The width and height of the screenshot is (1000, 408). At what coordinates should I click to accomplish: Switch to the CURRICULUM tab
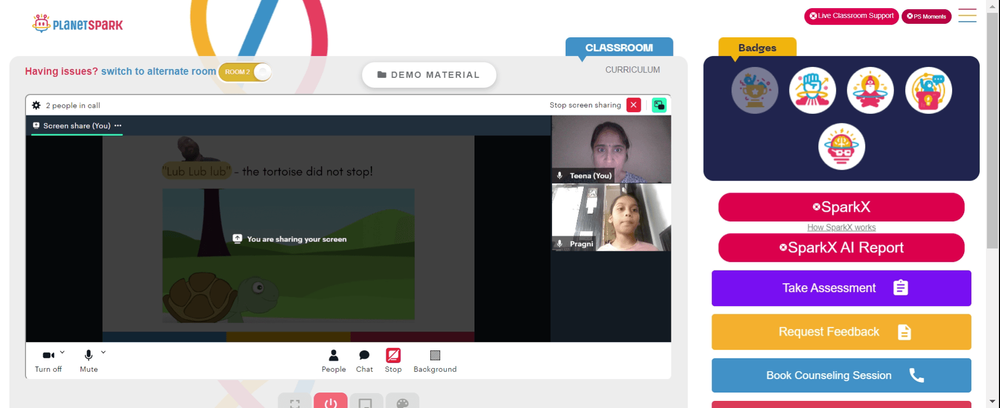click(633, 70)
